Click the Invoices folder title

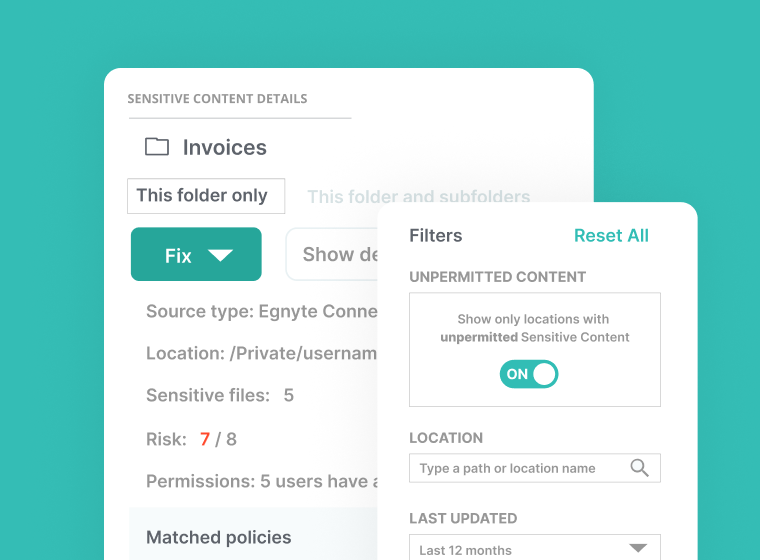(225, 147)
